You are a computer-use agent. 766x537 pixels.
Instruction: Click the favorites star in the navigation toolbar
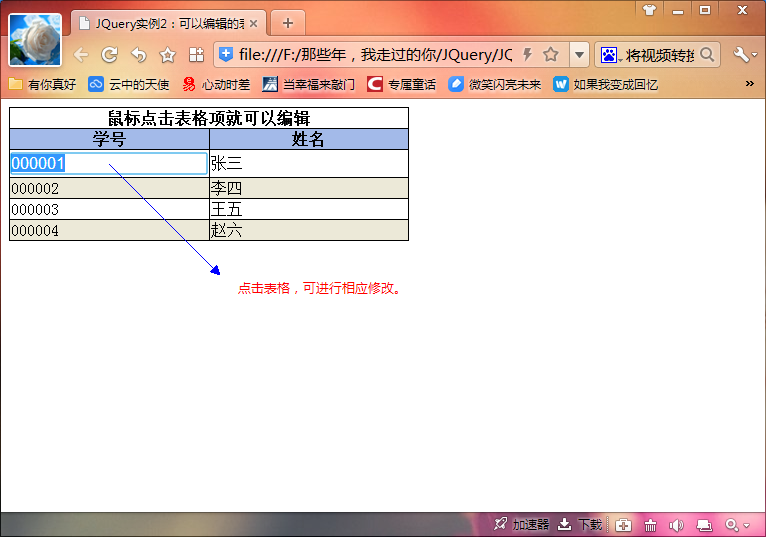point(168,55)
